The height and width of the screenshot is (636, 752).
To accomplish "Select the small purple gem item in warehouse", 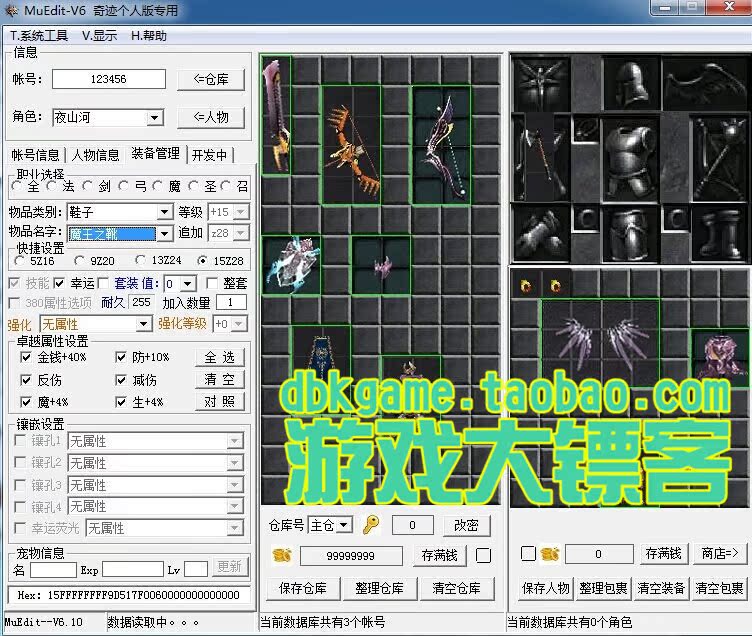I will (381, 265).
